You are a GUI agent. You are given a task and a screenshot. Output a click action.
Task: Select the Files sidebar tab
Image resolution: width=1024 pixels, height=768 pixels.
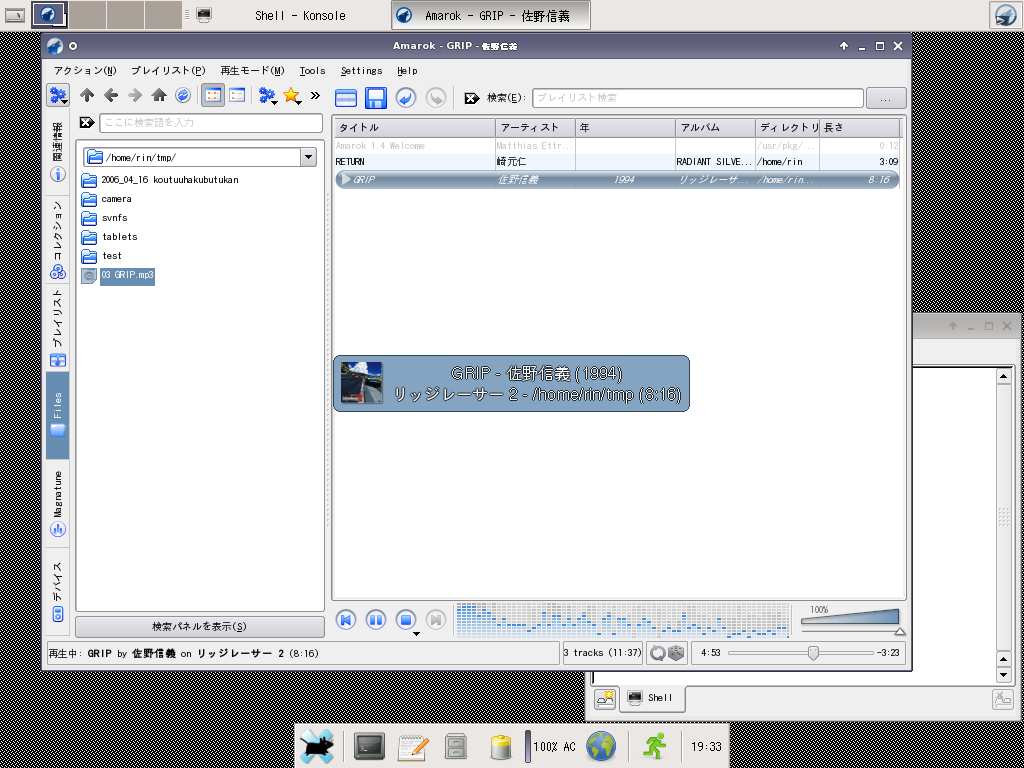[x=57, y=415]
